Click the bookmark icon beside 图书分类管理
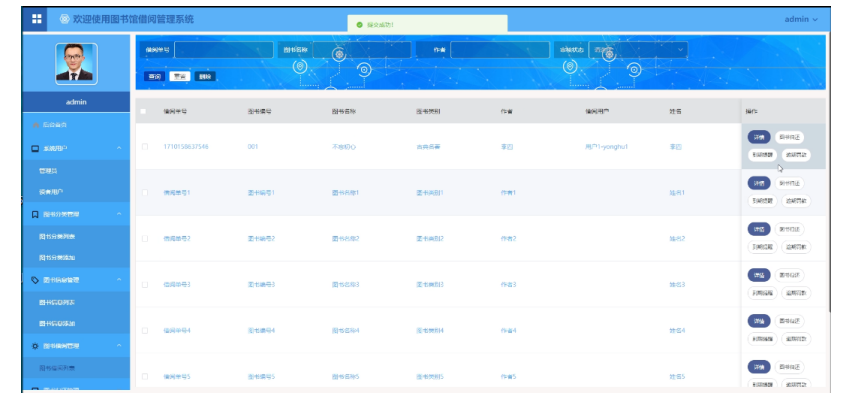 click(35, 215)
